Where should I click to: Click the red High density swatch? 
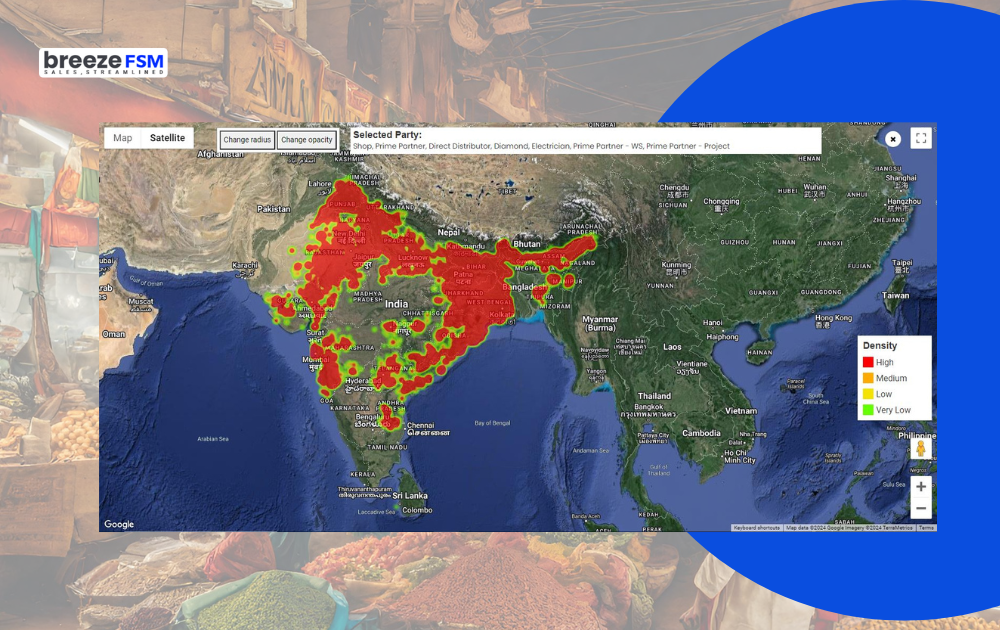[x=868, y=362]
